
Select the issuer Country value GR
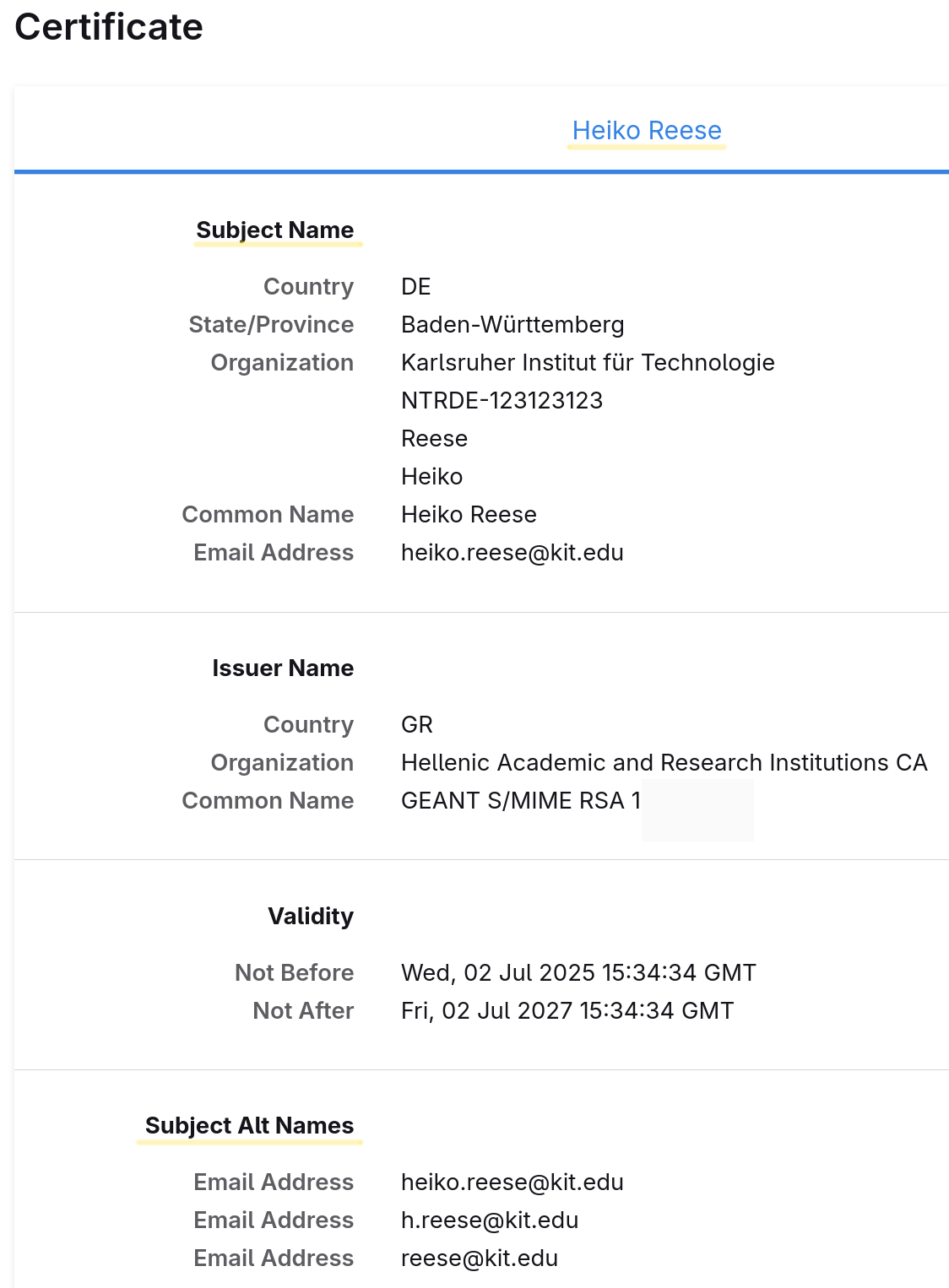(417, 725)
